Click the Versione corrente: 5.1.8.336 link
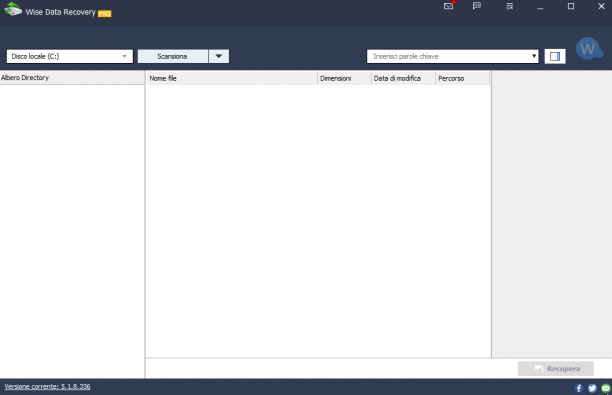The image size is (612, 395). (x=47, y=386)
